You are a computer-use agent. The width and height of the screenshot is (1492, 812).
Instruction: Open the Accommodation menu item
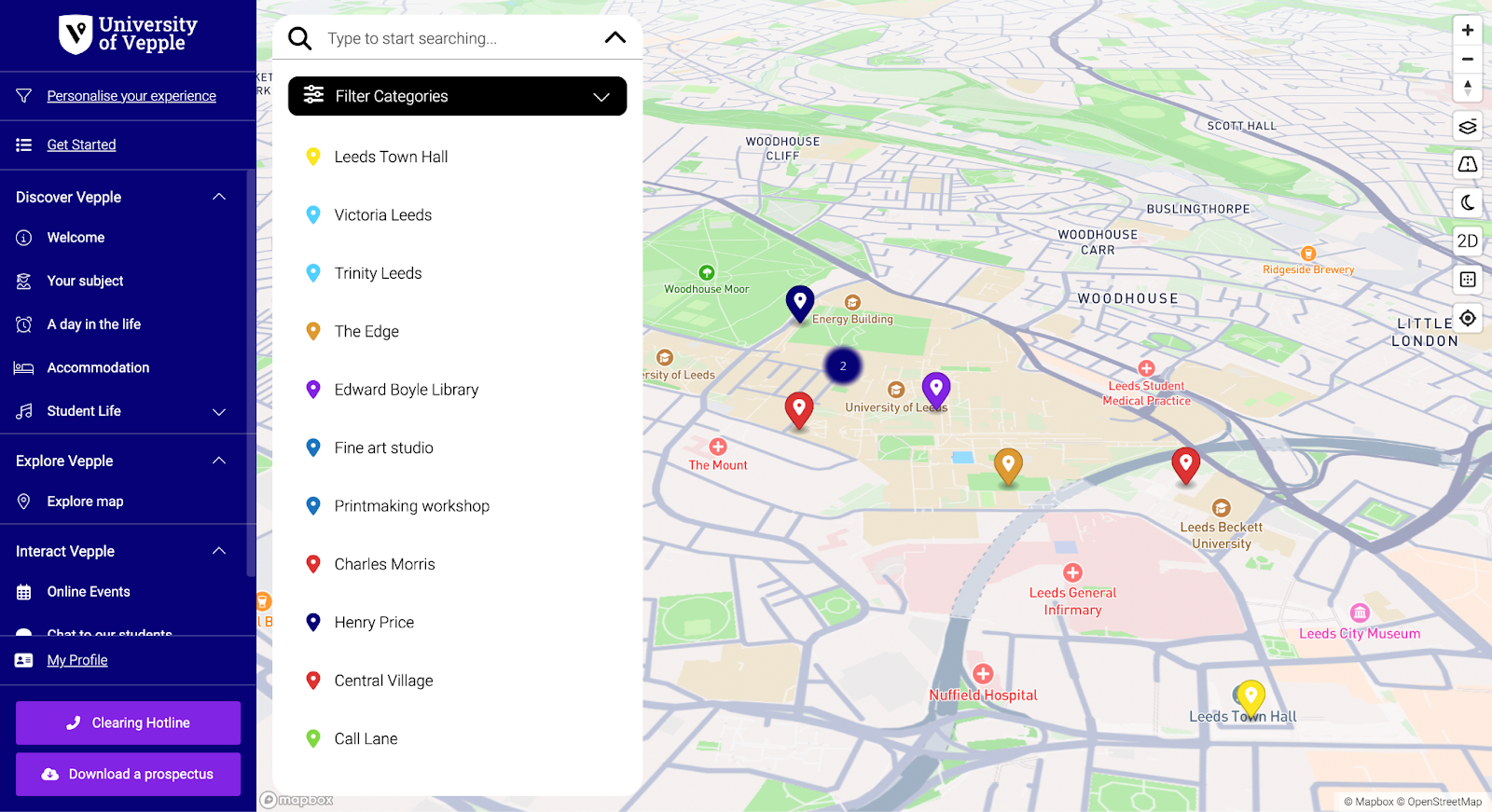pyautogui.click(x=98, y=367)
